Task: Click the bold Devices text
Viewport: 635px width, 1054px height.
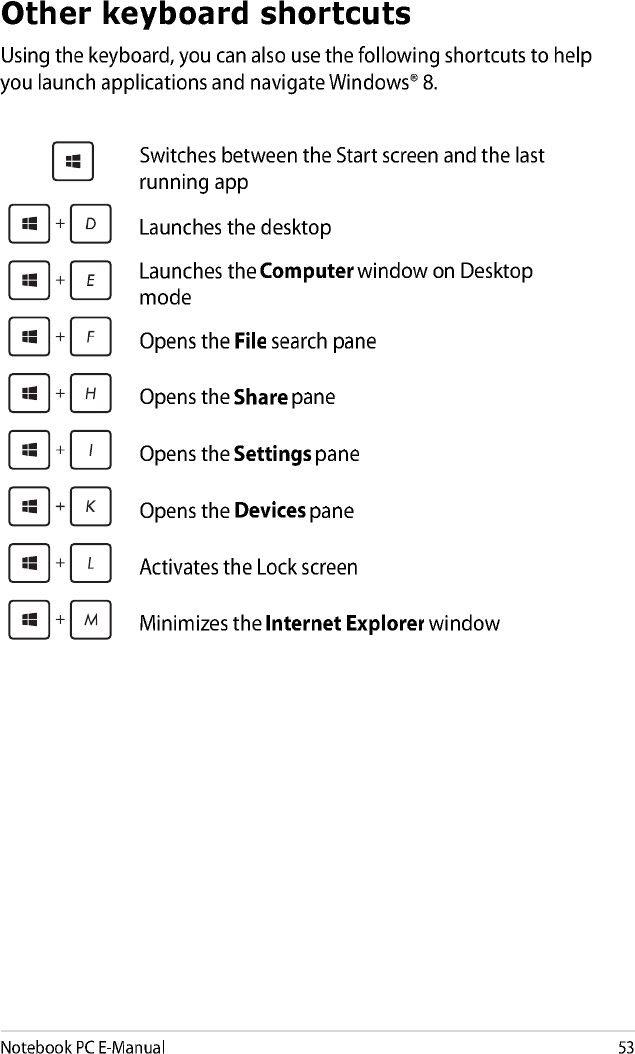Action: (x=269, y=511)
